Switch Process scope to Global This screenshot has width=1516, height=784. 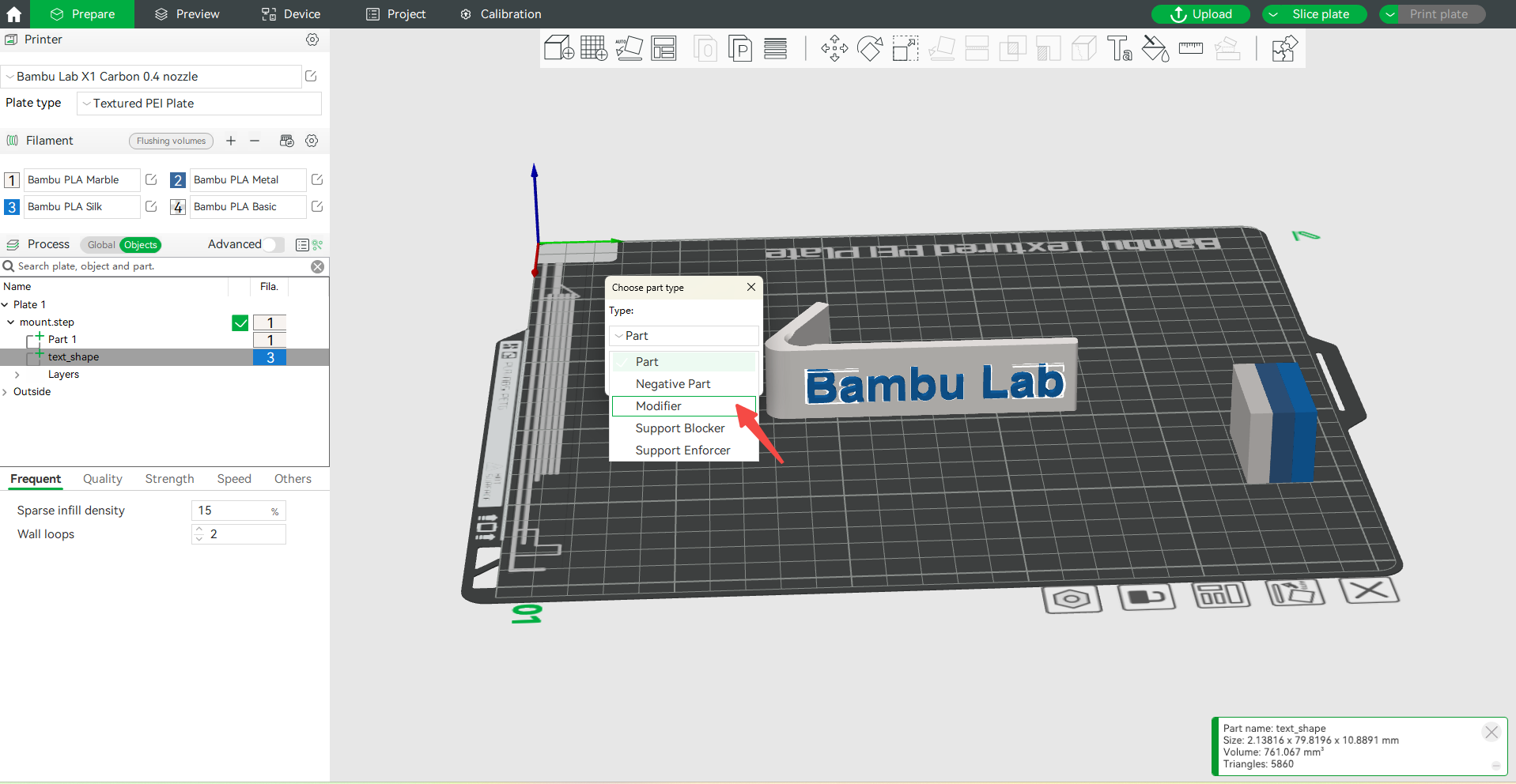coord(101,245)
